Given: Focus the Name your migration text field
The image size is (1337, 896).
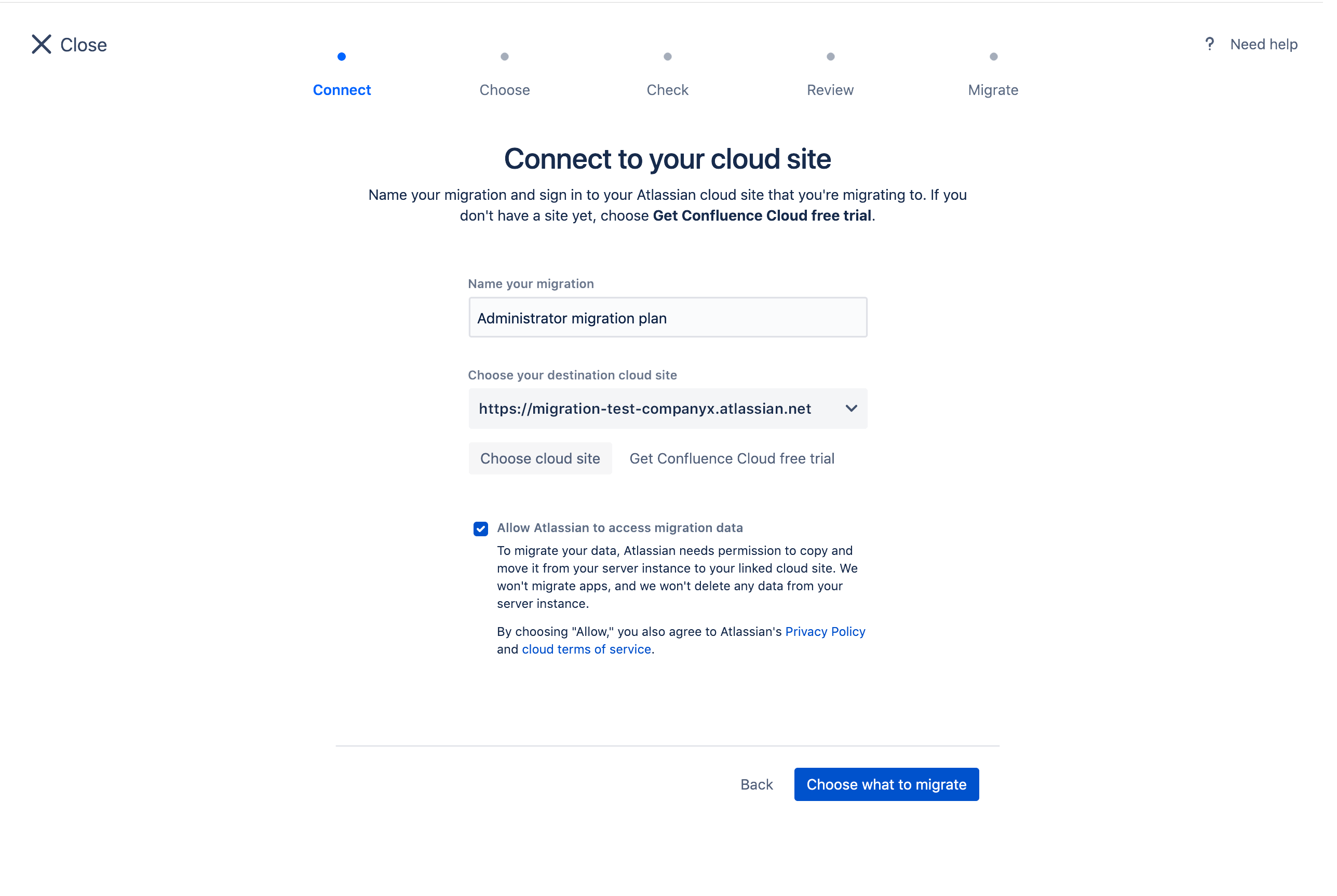Looking at the screenshot, I should click(667, 318).
